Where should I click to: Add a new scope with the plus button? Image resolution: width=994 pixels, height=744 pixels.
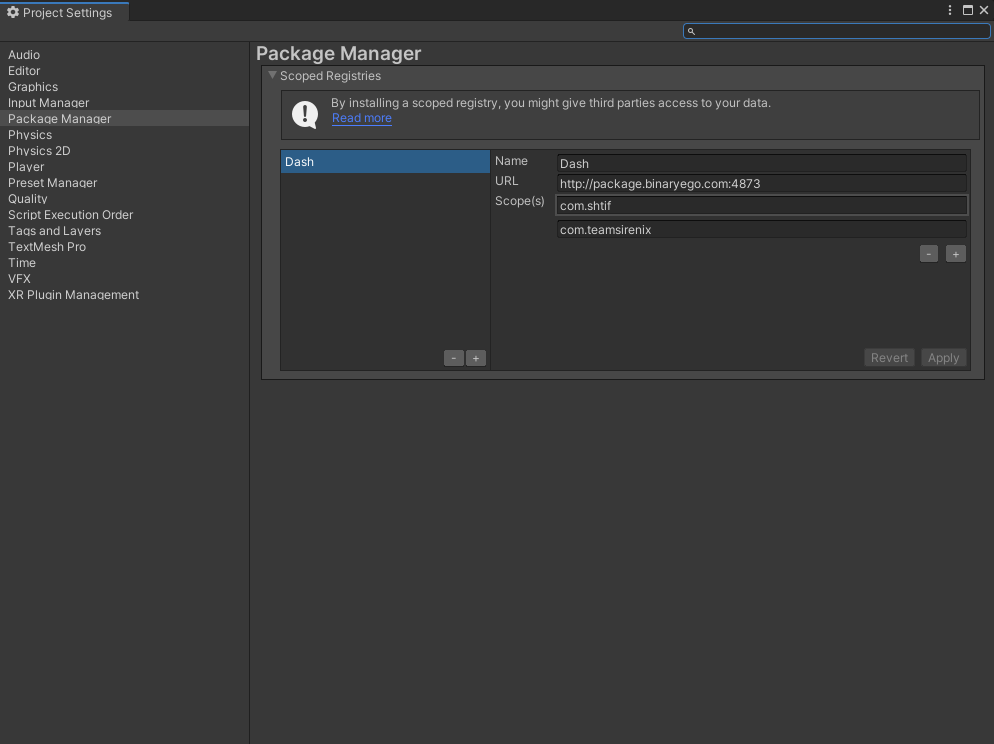(956, 254)
